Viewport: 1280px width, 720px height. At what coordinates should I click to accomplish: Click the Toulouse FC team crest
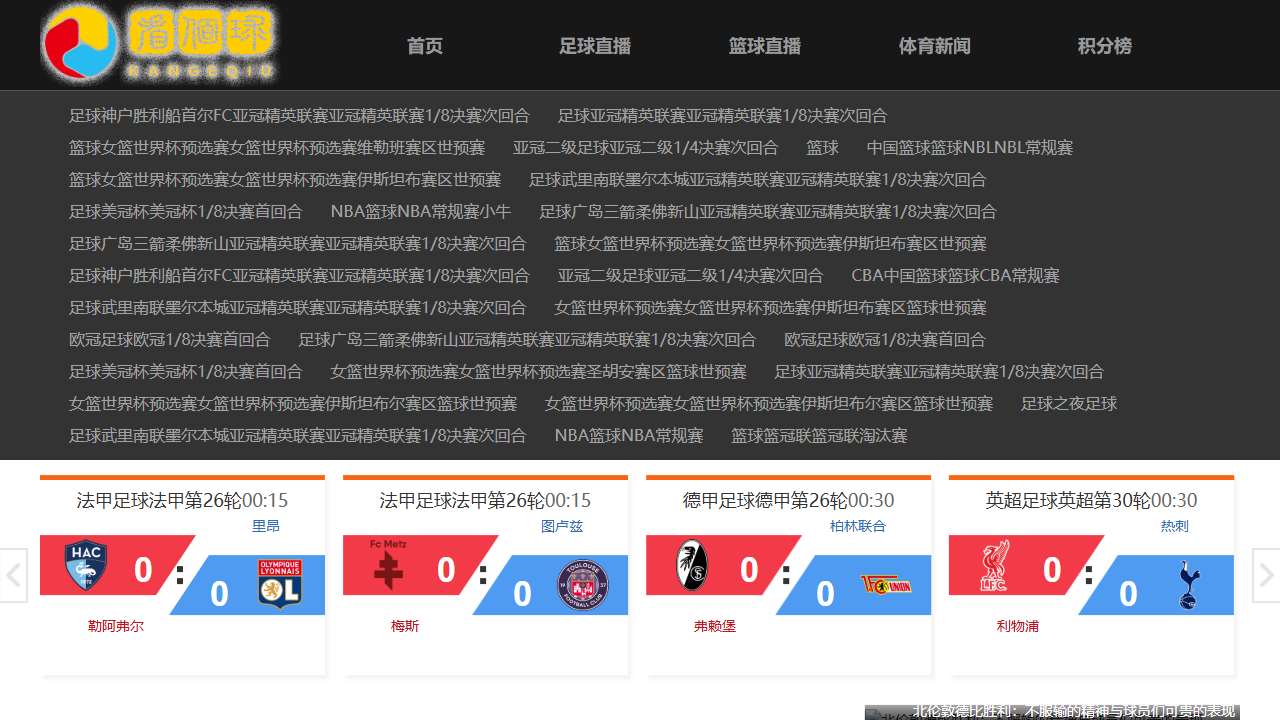[582, 585]
